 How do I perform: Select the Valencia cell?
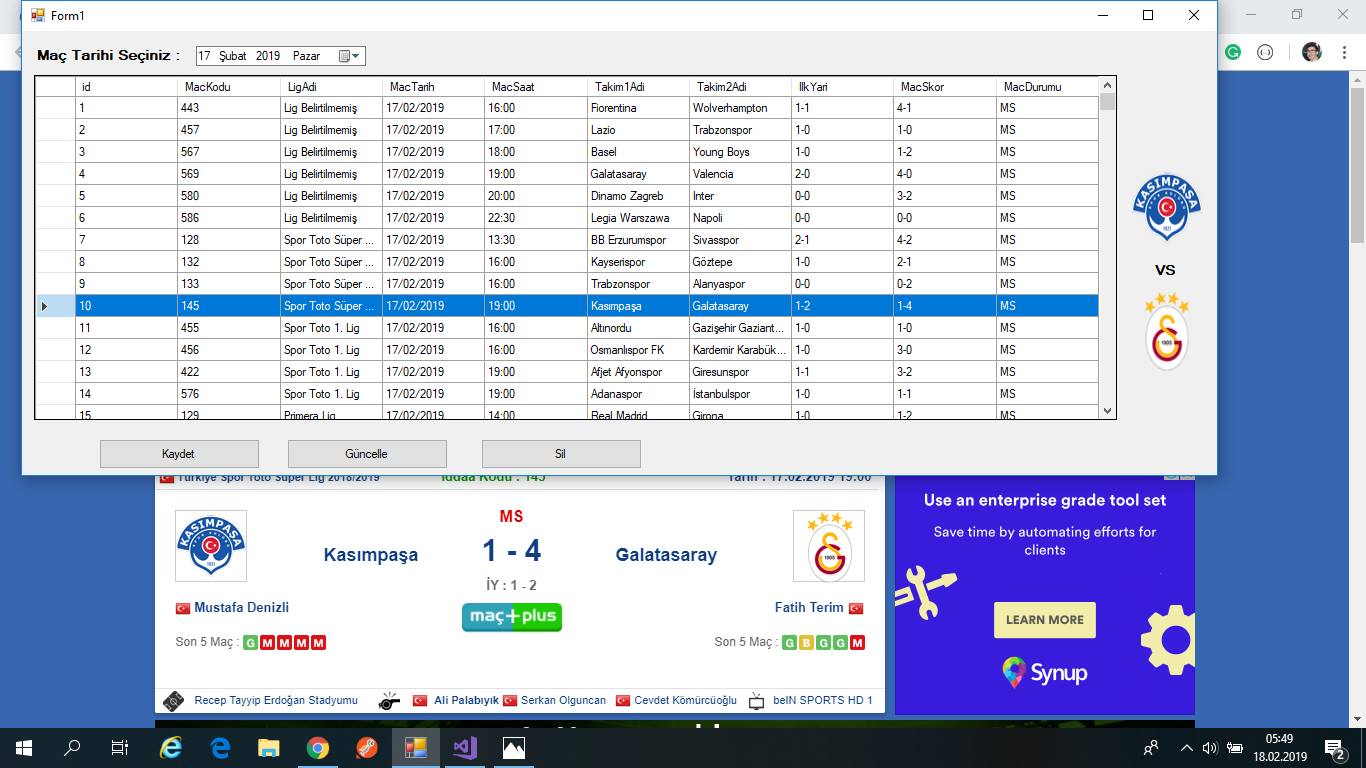(x=740, y=174)
